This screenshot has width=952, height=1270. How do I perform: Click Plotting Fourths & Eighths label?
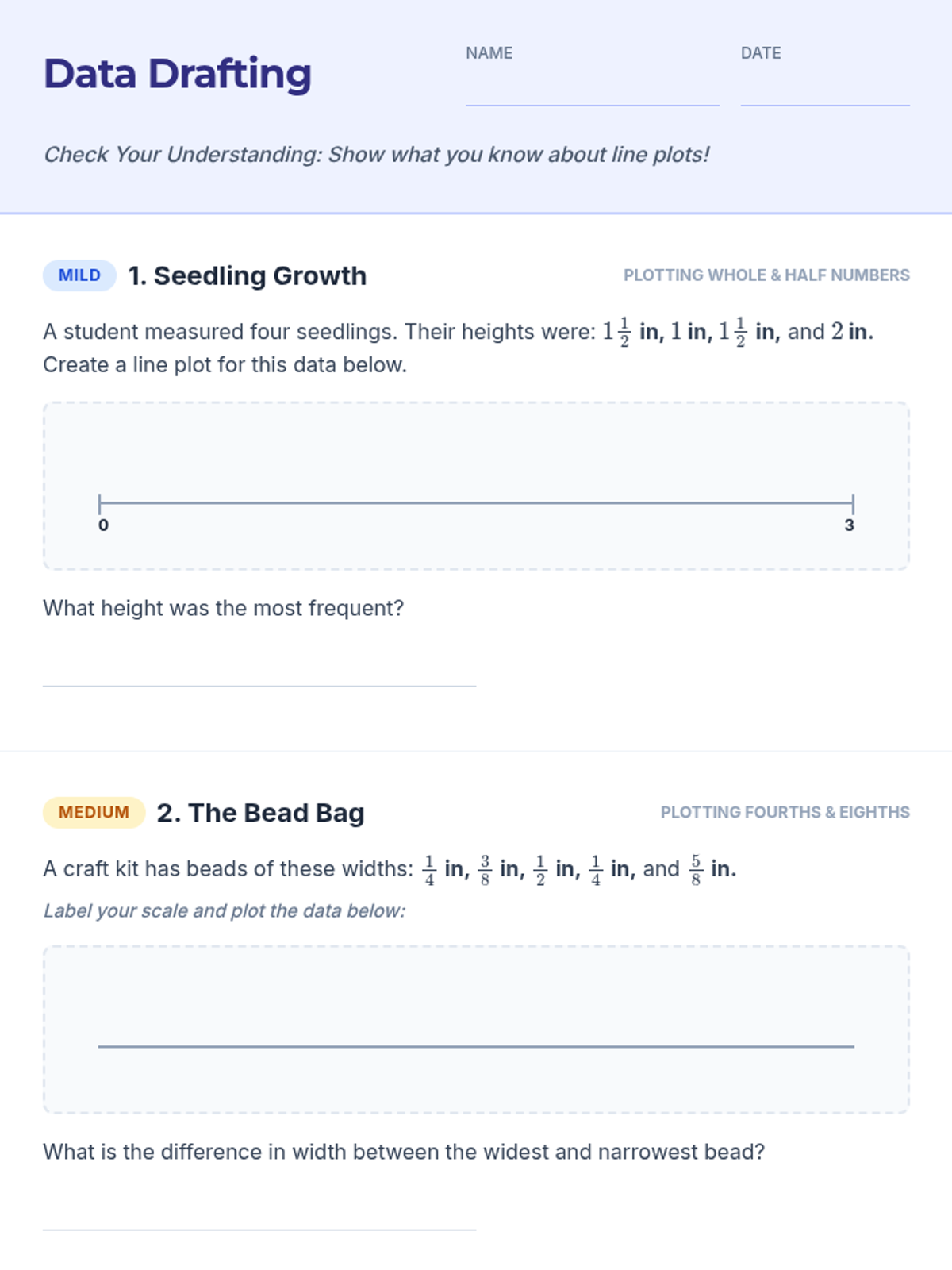[785, 813]
